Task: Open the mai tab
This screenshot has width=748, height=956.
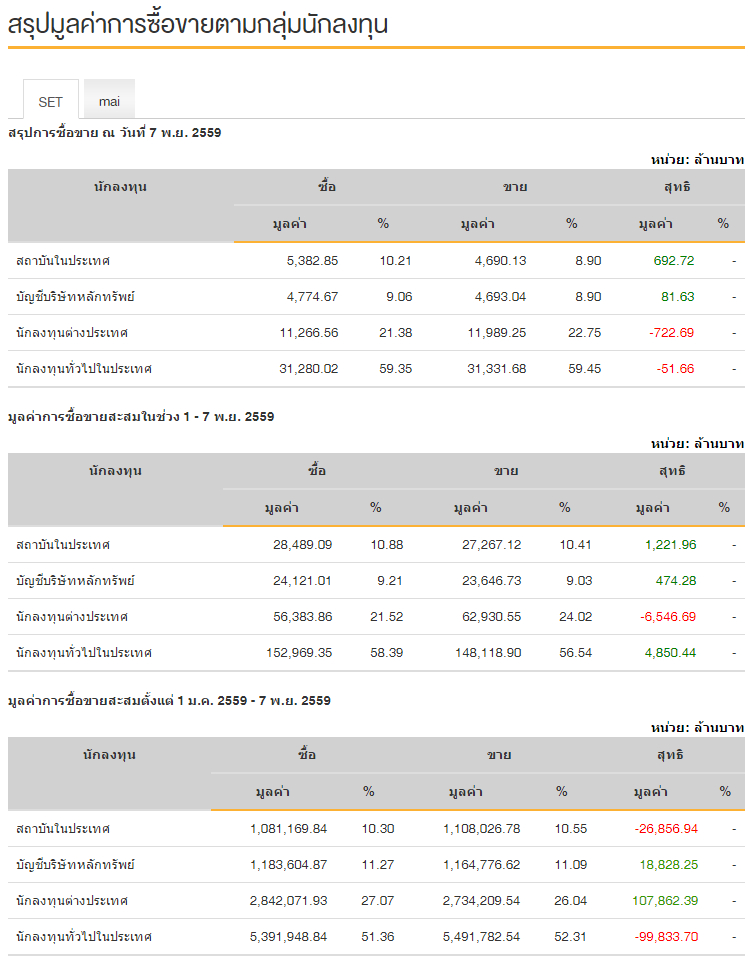Action: [109, 101]
